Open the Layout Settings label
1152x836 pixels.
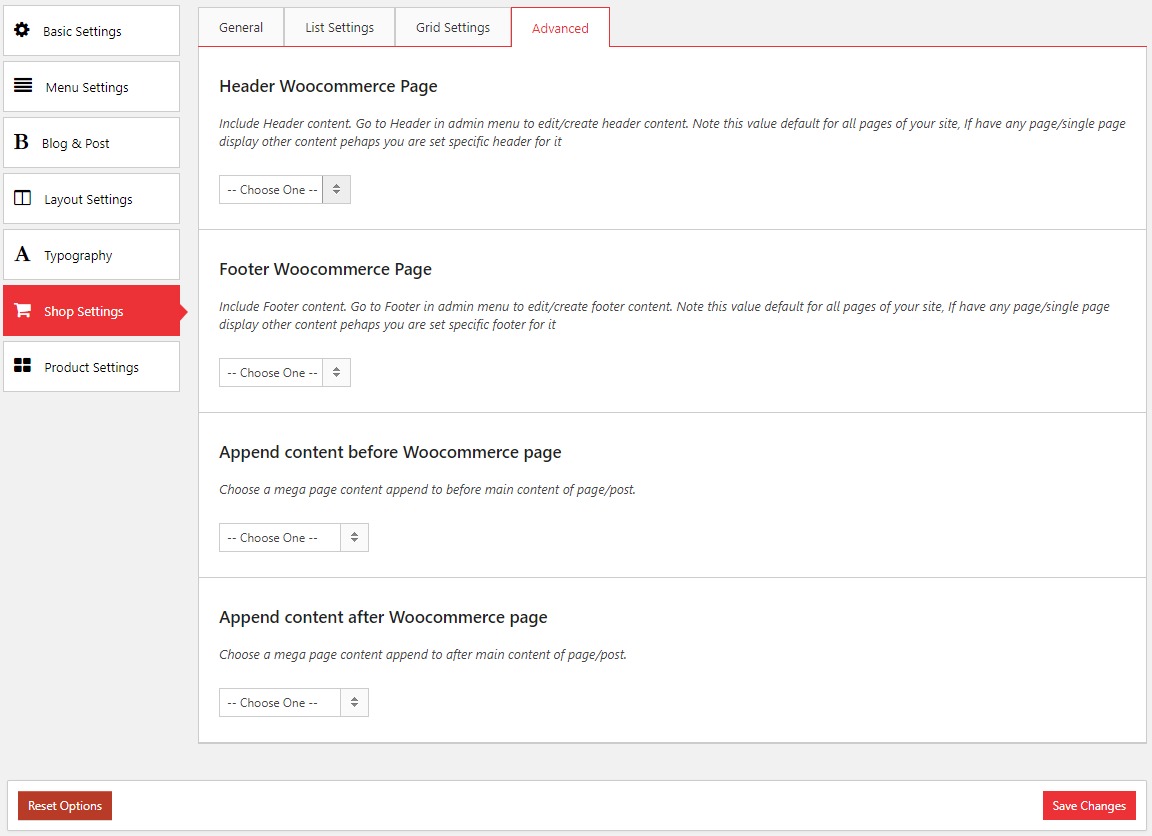coord(88,200)
